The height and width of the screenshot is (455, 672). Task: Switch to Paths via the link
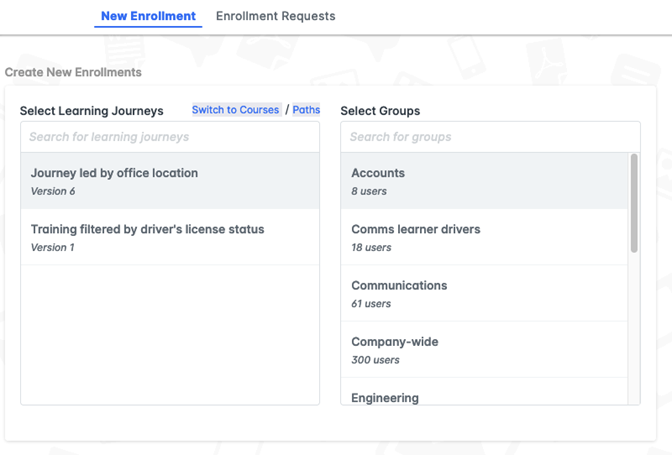point(306,110)
